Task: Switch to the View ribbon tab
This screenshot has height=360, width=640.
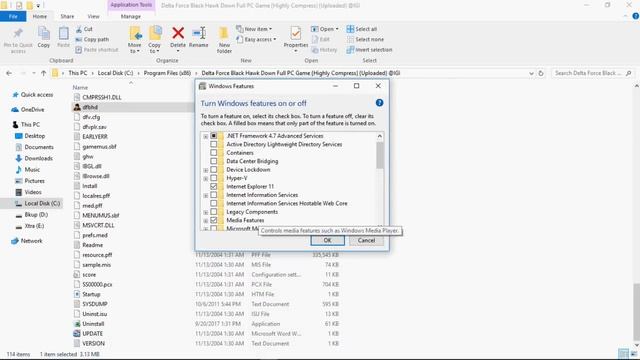Action: pyautogui.click(x=93, y=16)
